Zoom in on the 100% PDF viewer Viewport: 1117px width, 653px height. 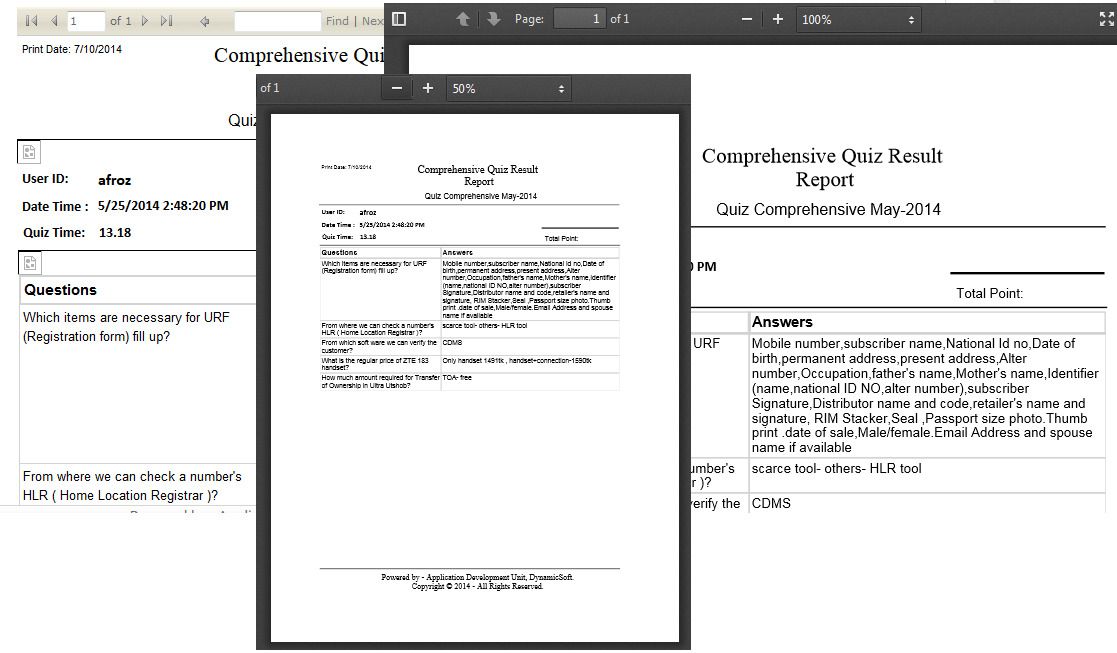[x=778, y=19]
